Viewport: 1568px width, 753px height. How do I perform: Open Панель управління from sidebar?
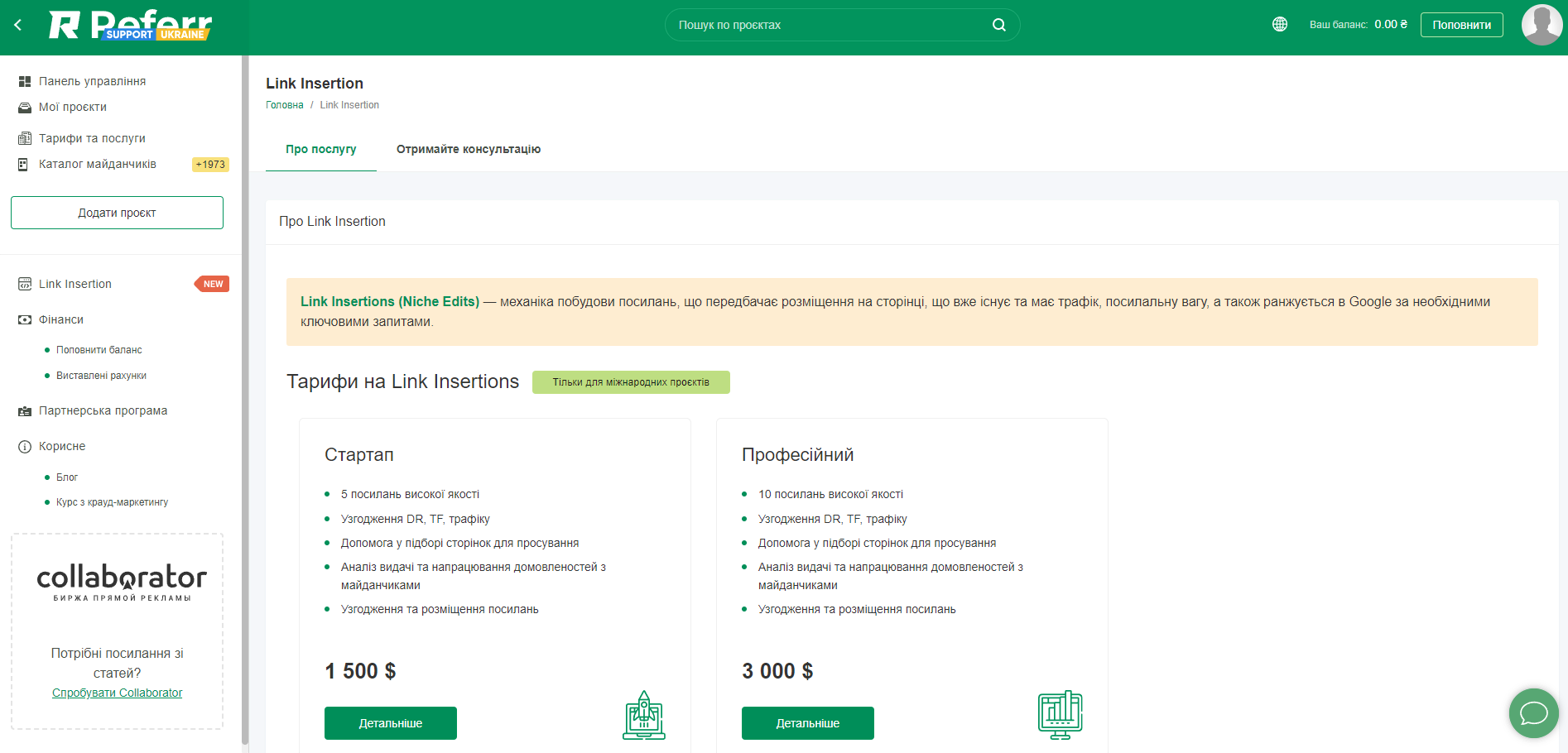tap(92, 81)
